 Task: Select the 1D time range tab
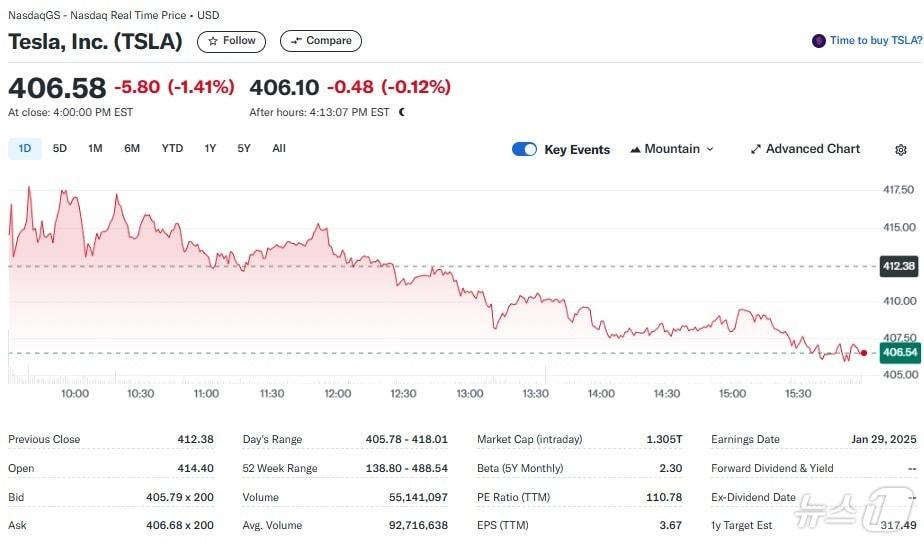25,149
